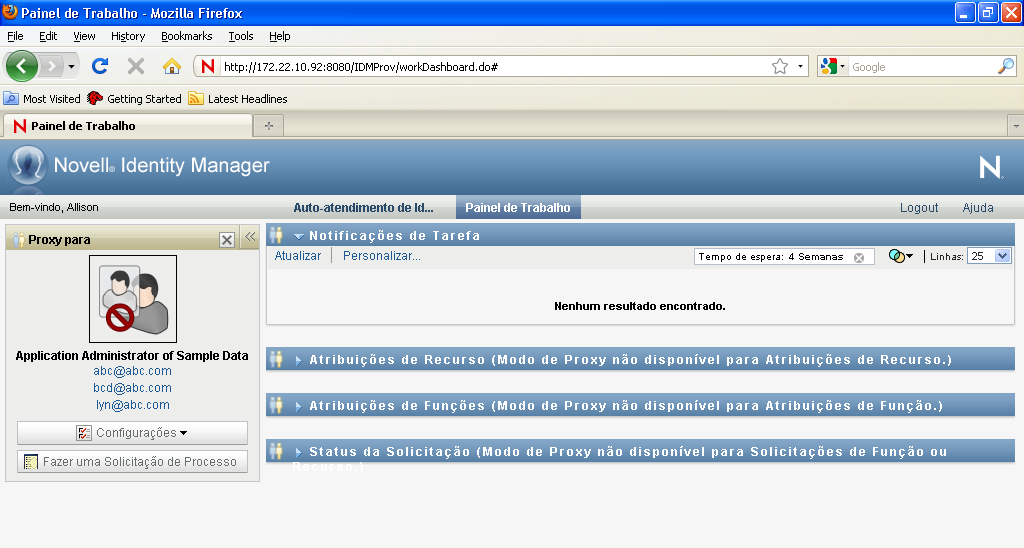Click 'Nenhum resultado encontrado.' text

(640, 306)
